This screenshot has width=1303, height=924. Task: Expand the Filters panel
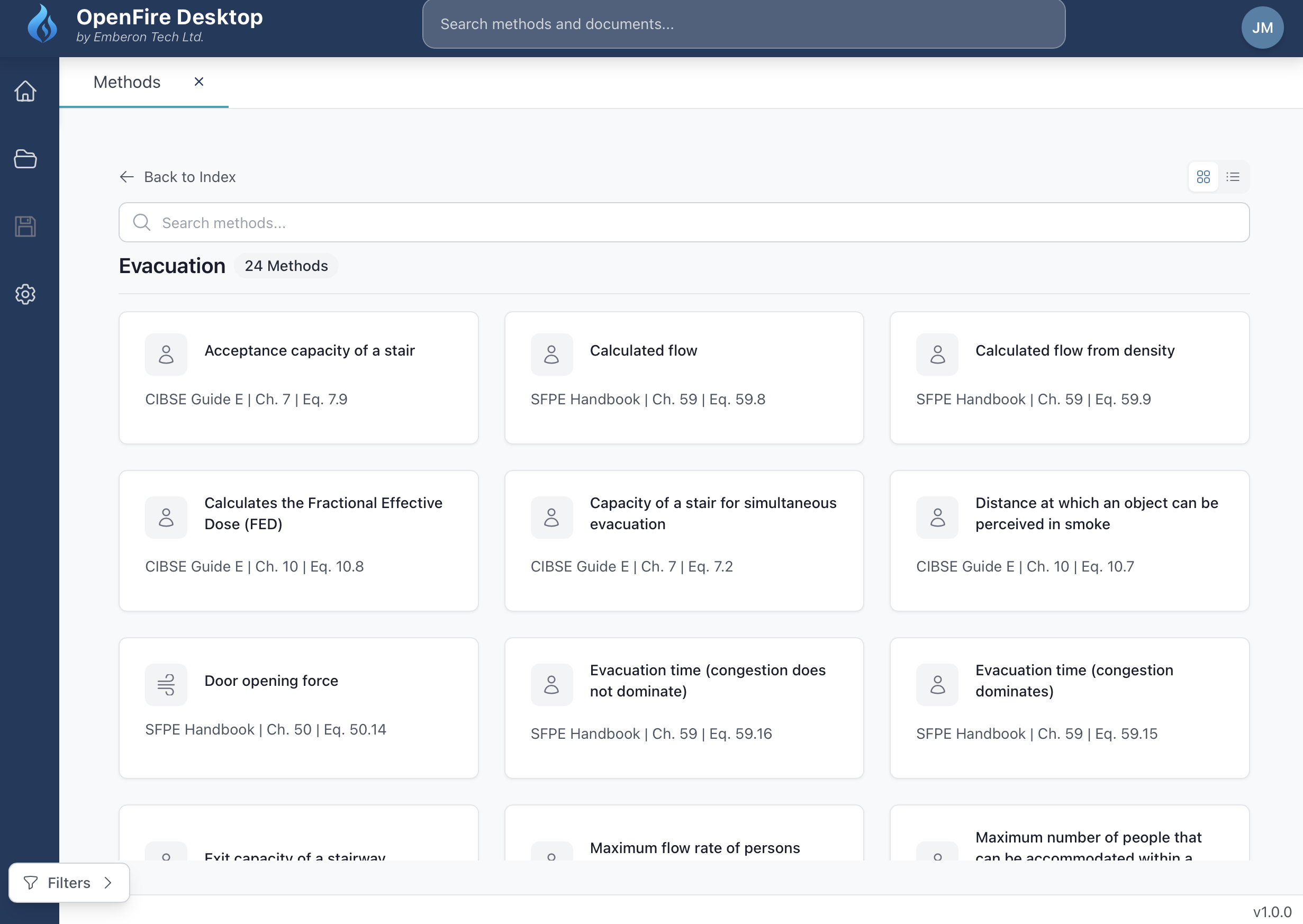[68, 883]
